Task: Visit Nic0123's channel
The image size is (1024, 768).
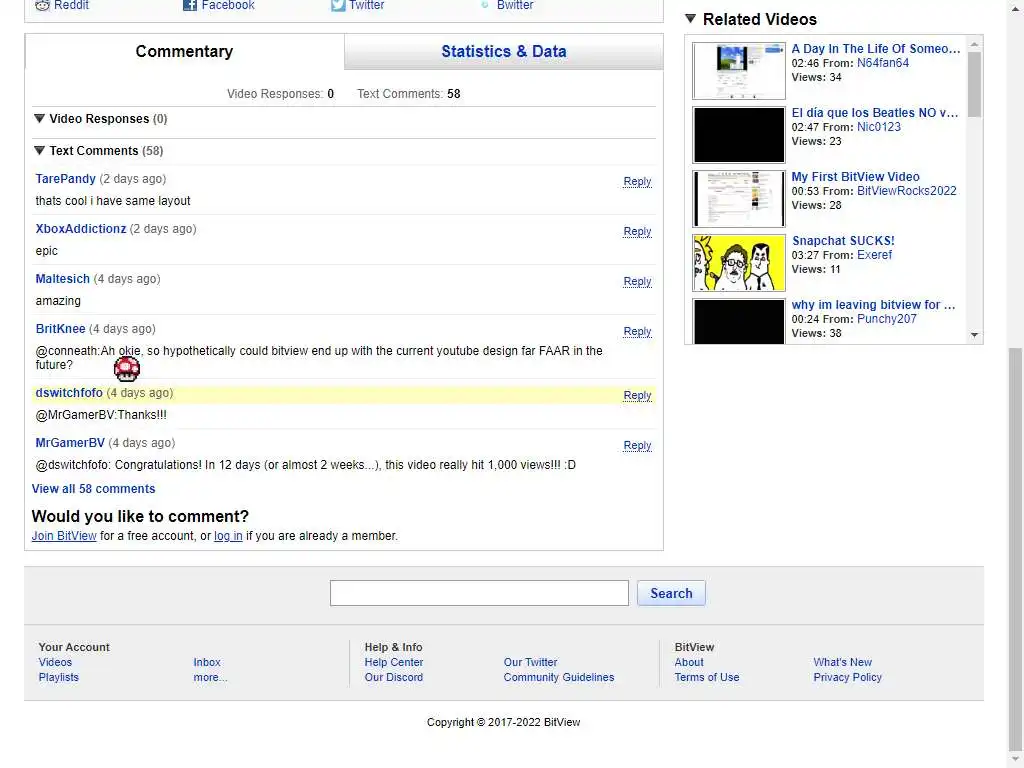Action: coord(879,127)
